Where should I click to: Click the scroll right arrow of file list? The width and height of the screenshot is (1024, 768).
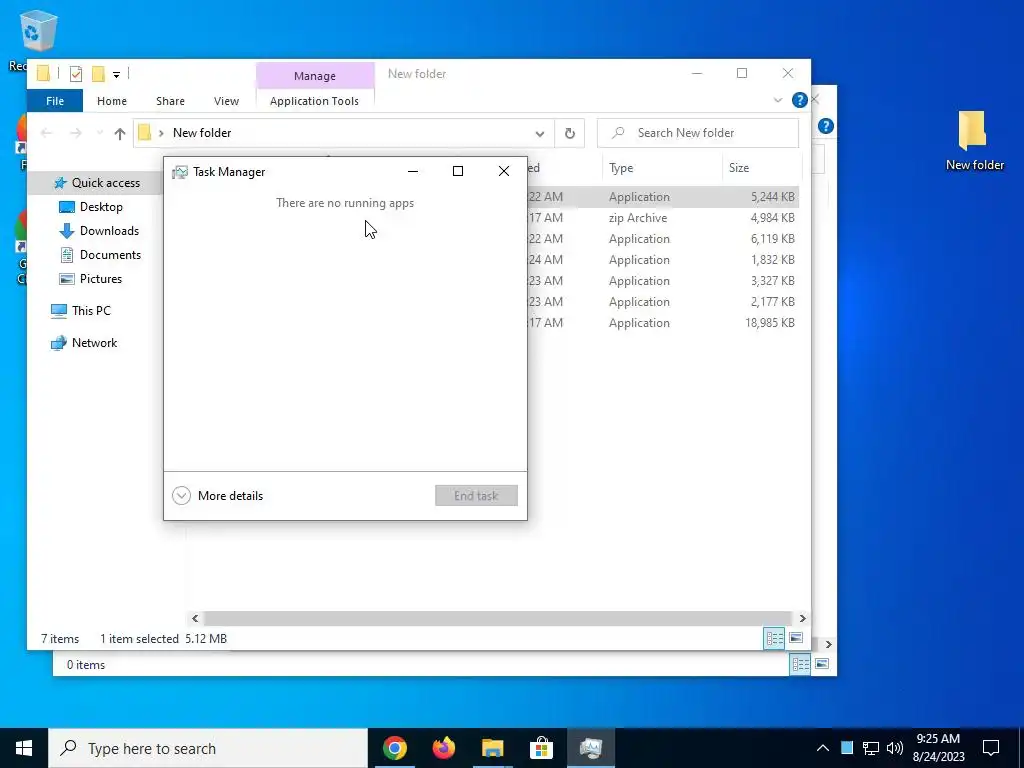click(803, 618)
